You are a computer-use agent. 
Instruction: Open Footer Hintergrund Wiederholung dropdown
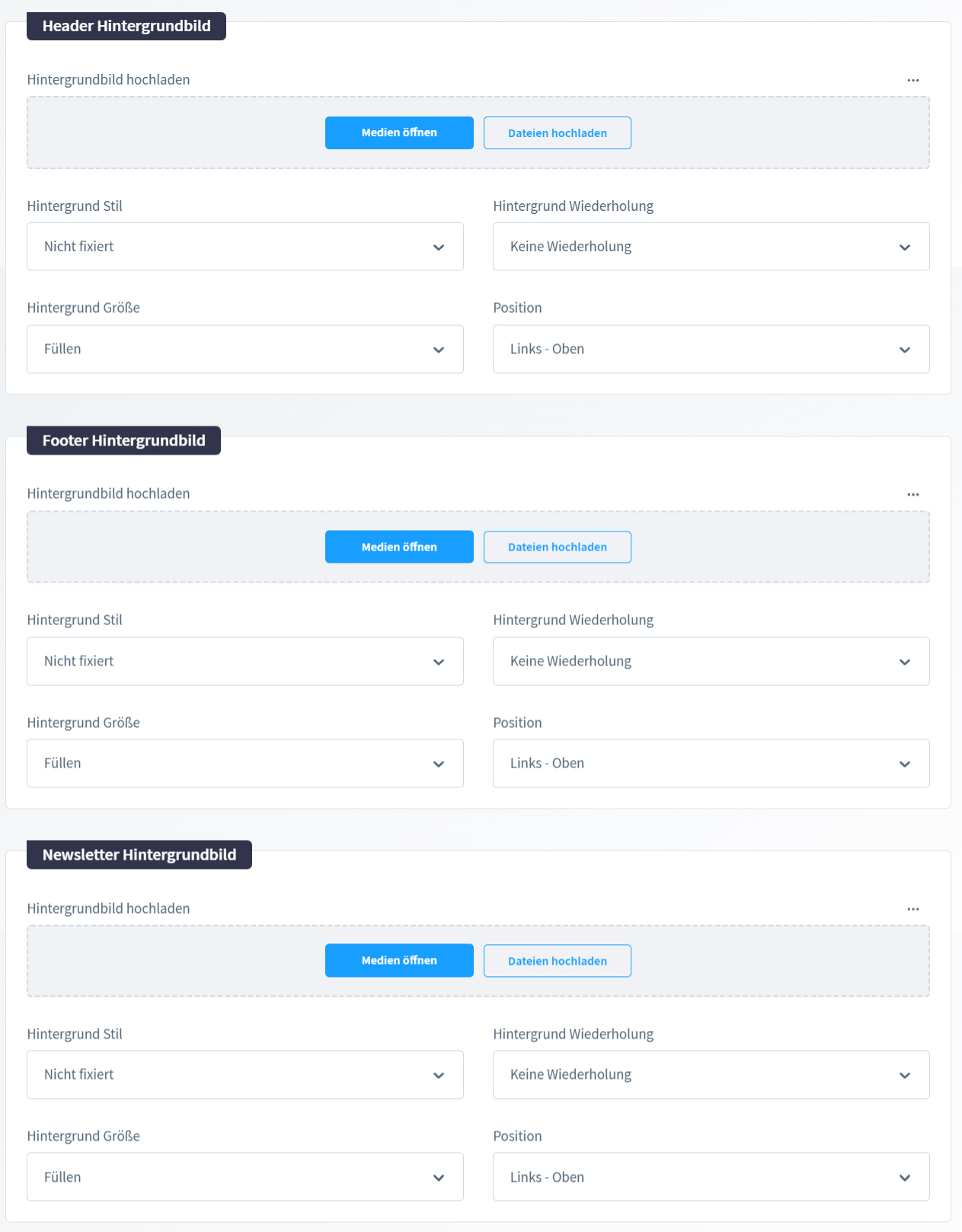pos(711,661)
